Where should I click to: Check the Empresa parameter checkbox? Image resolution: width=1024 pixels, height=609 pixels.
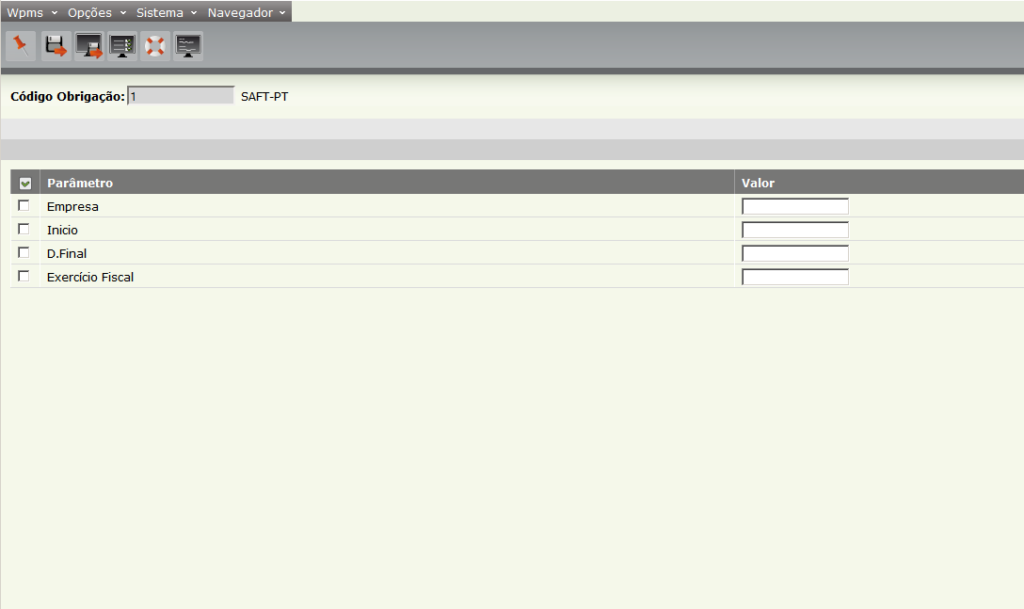pyautogui.click(x=24, y=206)
